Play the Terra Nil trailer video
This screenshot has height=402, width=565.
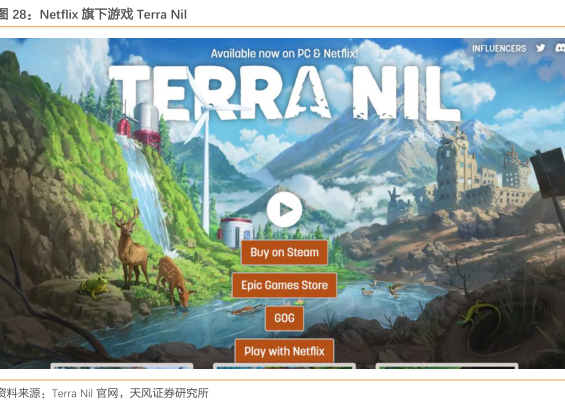point(284,209)
